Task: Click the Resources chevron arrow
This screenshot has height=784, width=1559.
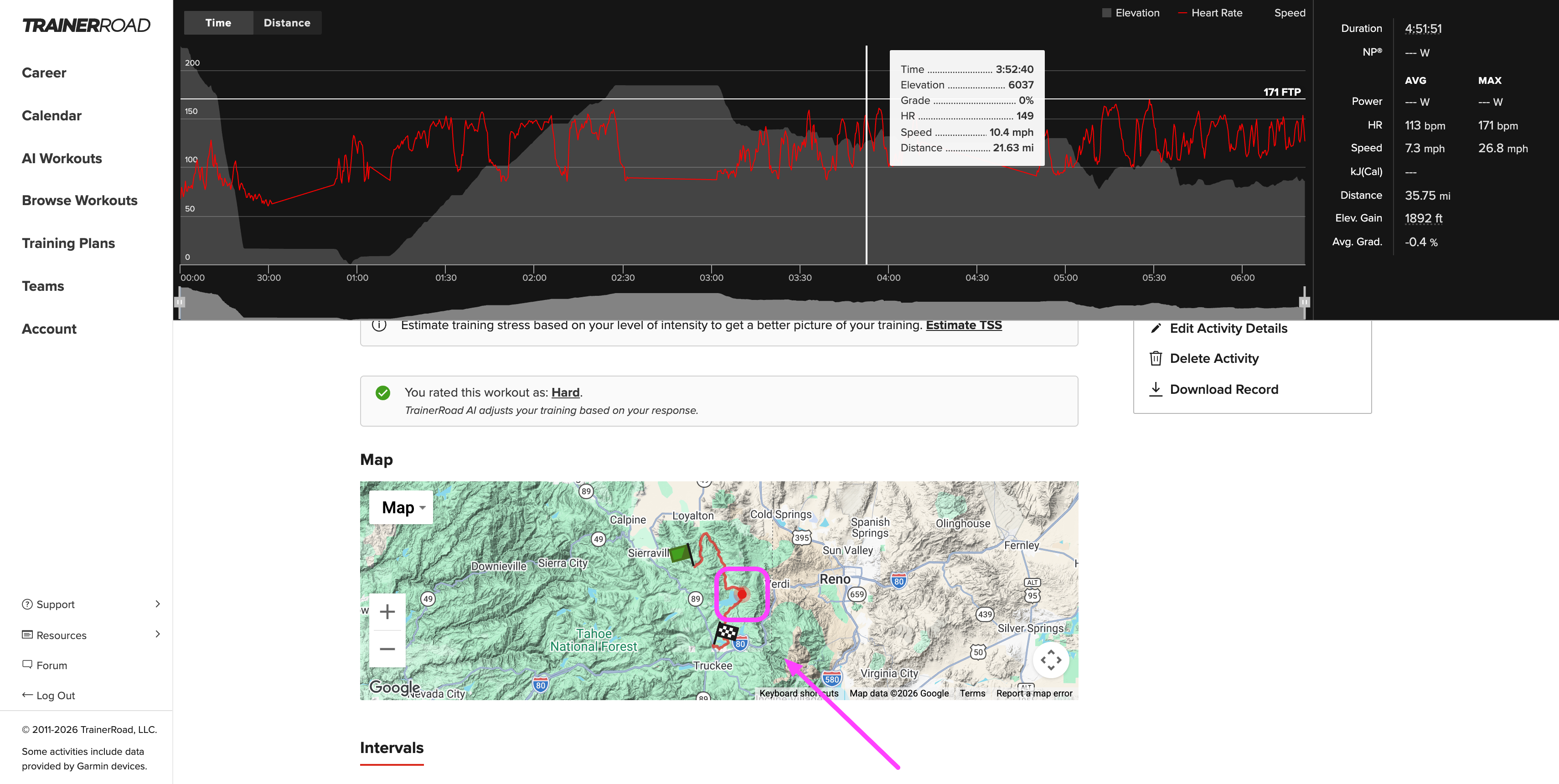Action: [x=158, y=634]
